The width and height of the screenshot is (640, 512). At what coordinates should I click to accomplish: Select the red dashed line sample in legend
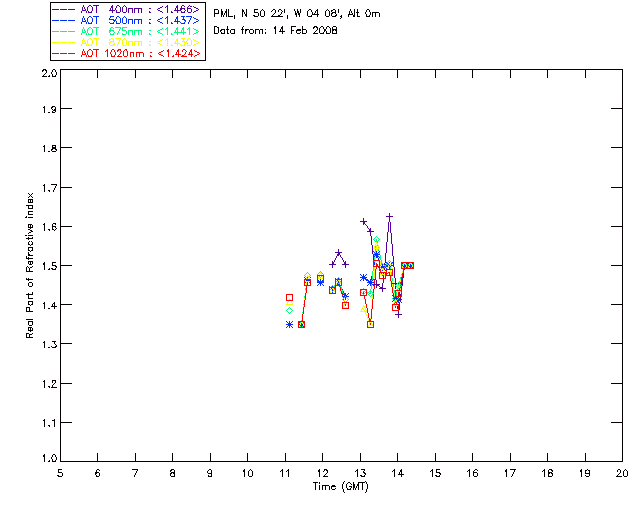click(64, 53)
